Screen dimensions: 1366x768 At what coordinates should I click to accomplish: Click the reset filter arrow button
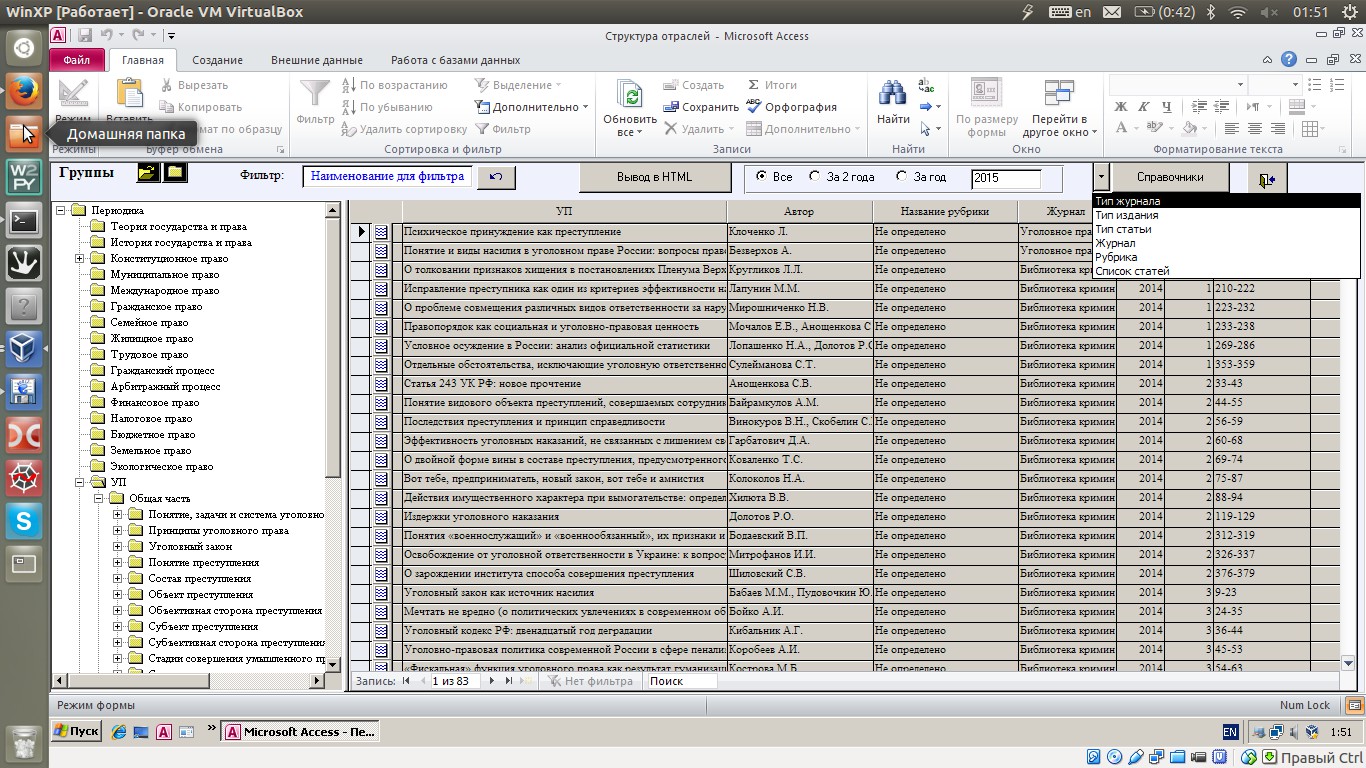[x=496, y=177]
